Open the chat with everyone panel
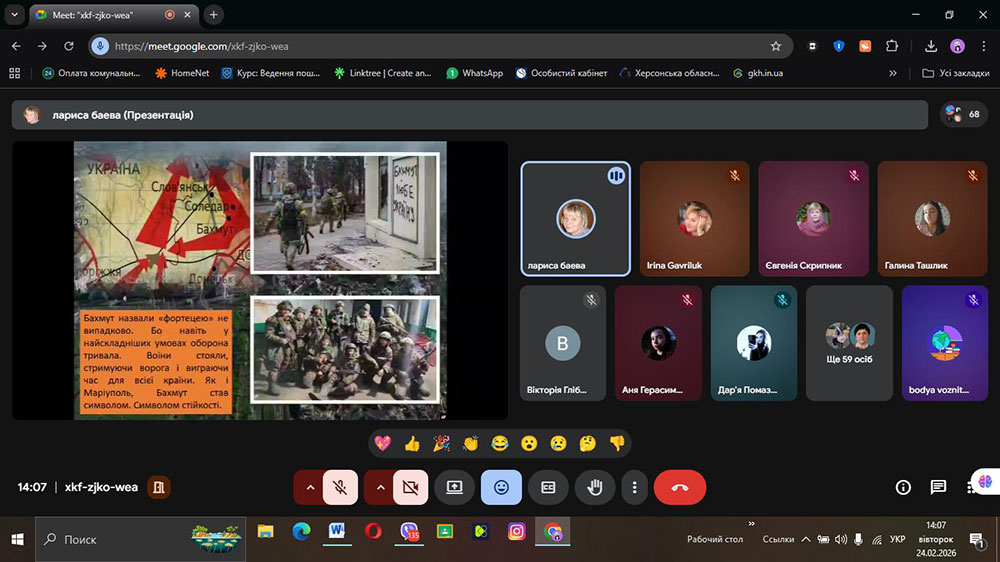This screenshot has width=1000, height=562. (938, 487)
